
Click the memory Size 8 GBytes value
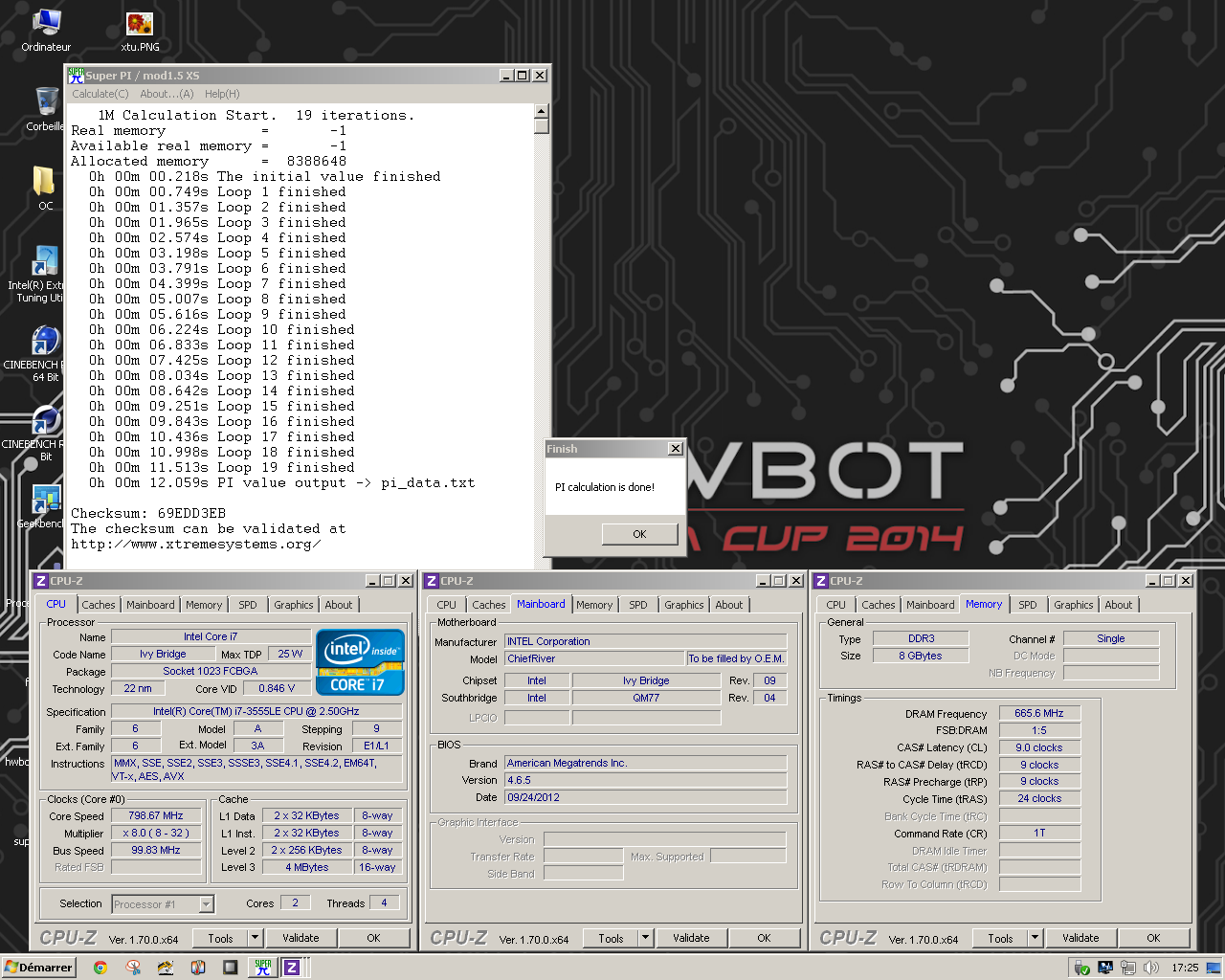pos(921,656)
